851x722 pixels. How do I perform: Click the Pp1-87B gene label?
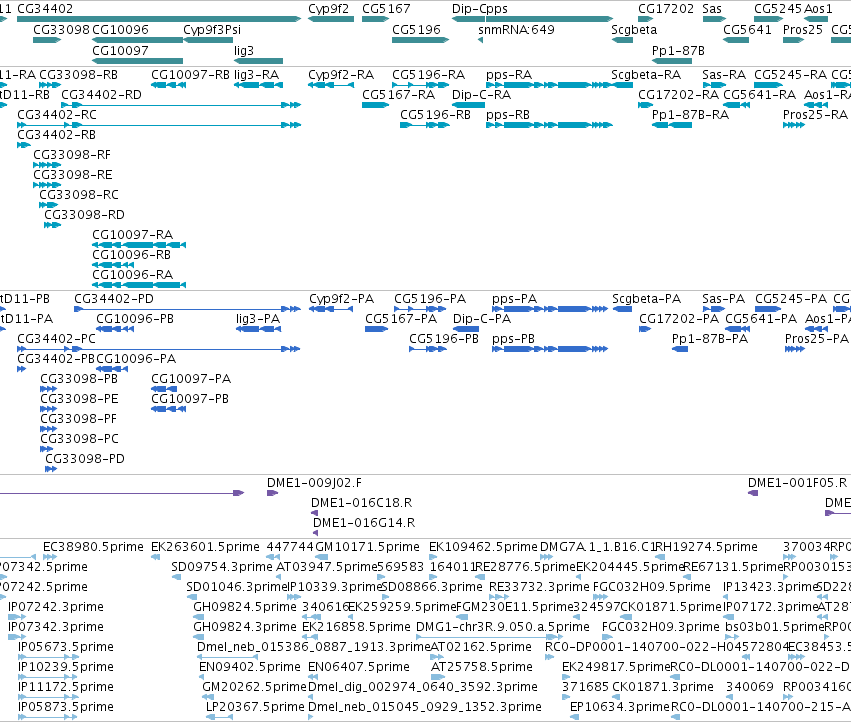click(678, 50)
